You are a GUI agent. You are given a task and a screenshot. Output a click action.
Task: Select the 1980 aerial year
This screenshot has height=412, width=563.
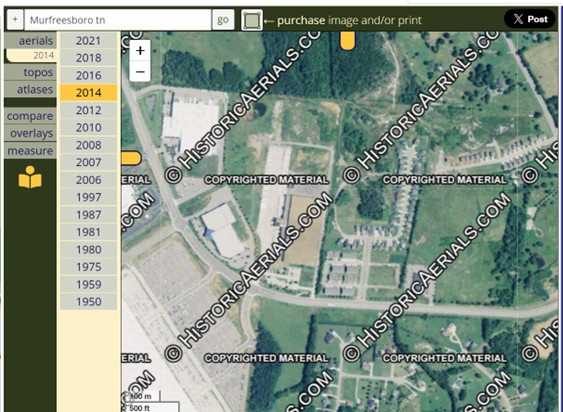pos(88,250)
